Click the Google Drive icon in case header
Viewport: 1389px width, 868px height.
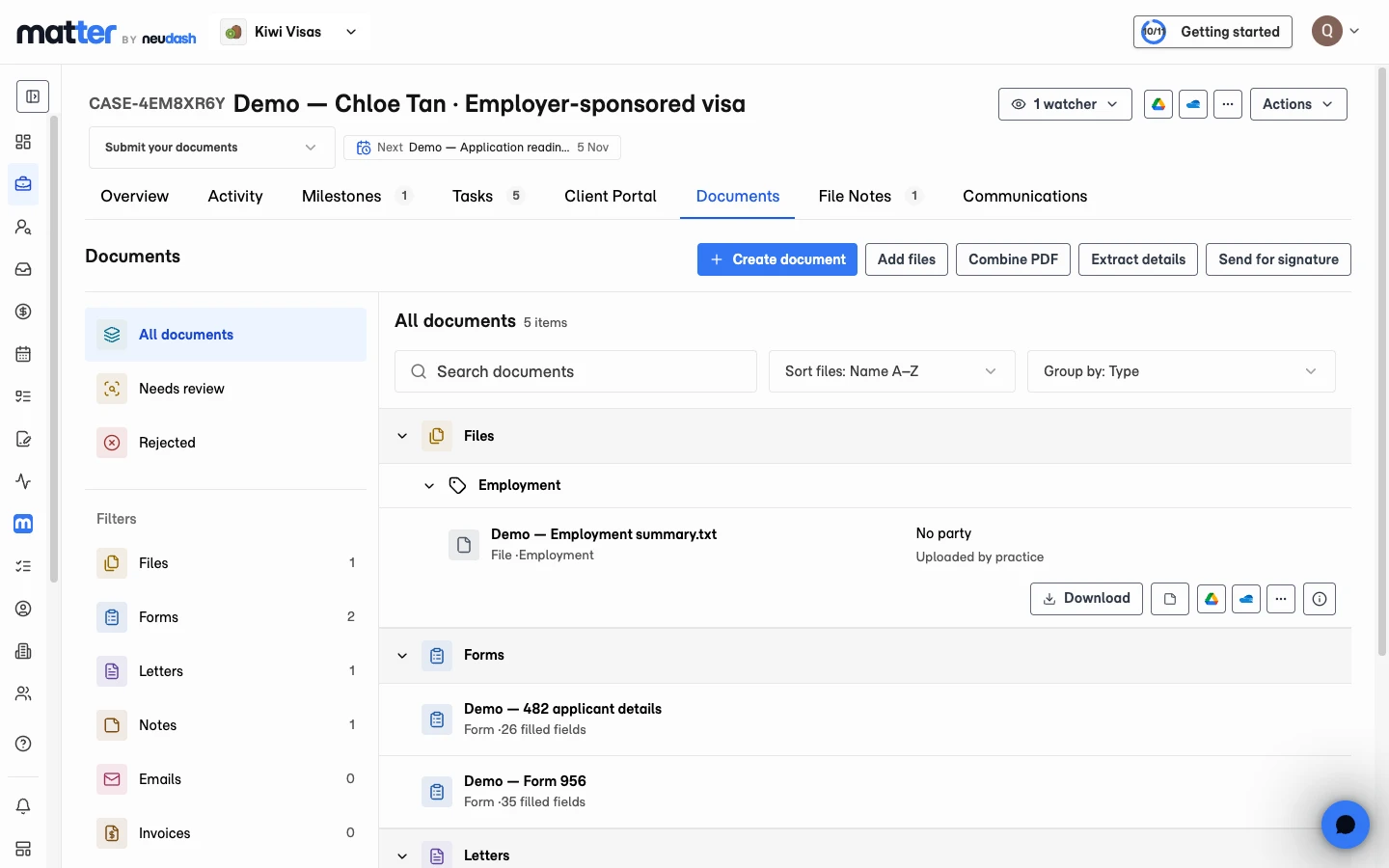coord(1158,104)
